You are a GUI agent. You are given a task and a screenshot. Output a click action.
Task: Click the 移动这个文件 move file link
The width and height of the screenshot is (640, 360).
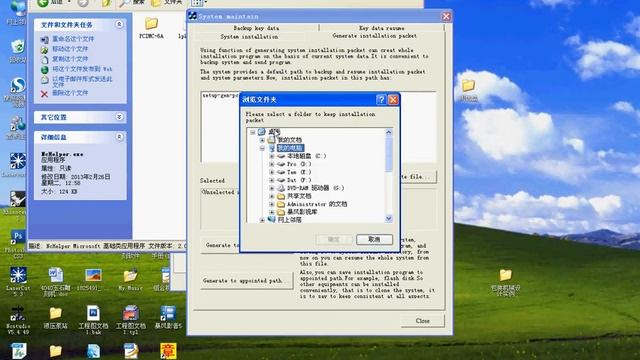click(70, 49)
